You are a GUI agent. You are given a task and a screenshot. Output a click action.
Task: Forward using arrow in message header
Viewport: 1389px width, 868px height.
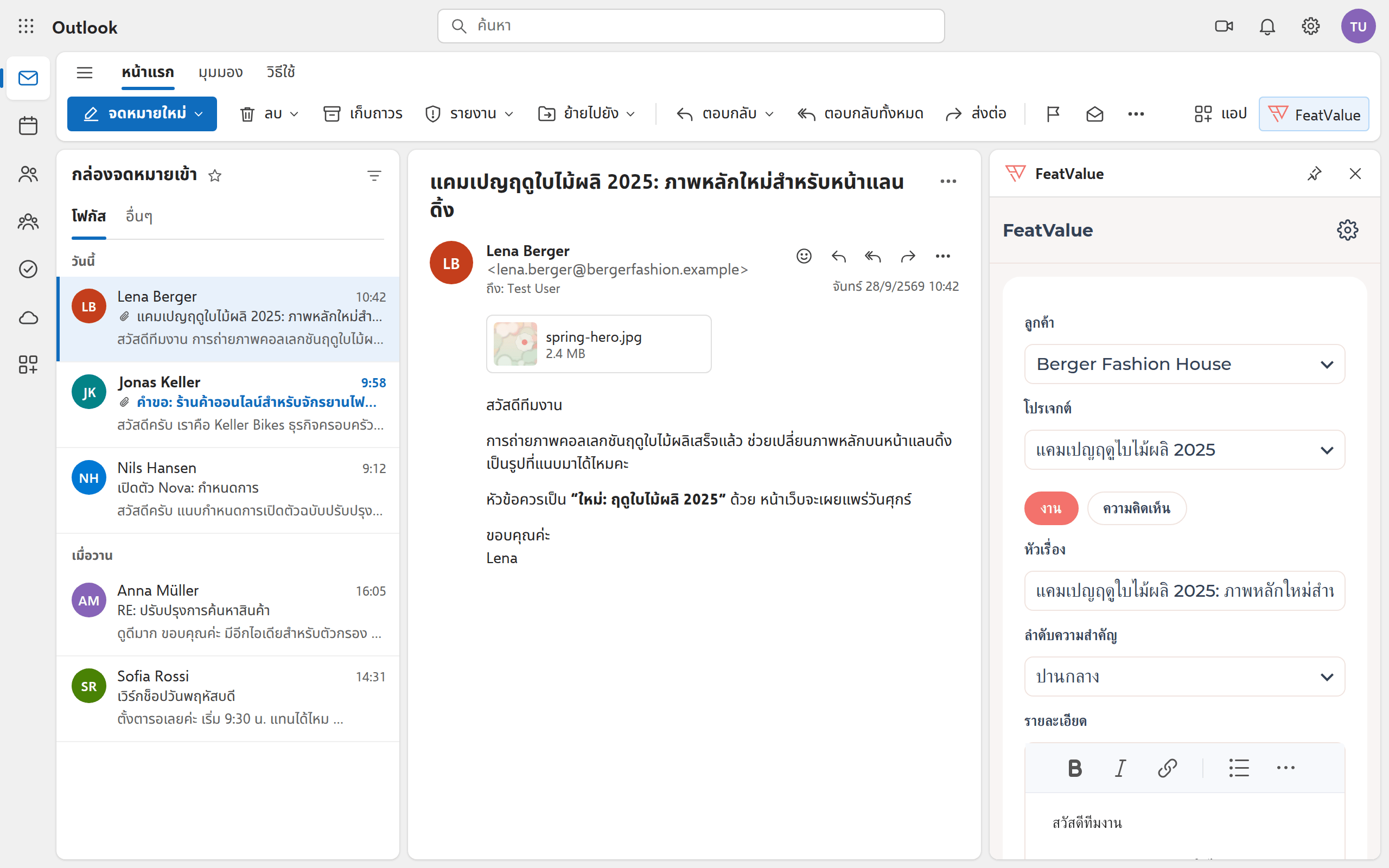(908, 256)
